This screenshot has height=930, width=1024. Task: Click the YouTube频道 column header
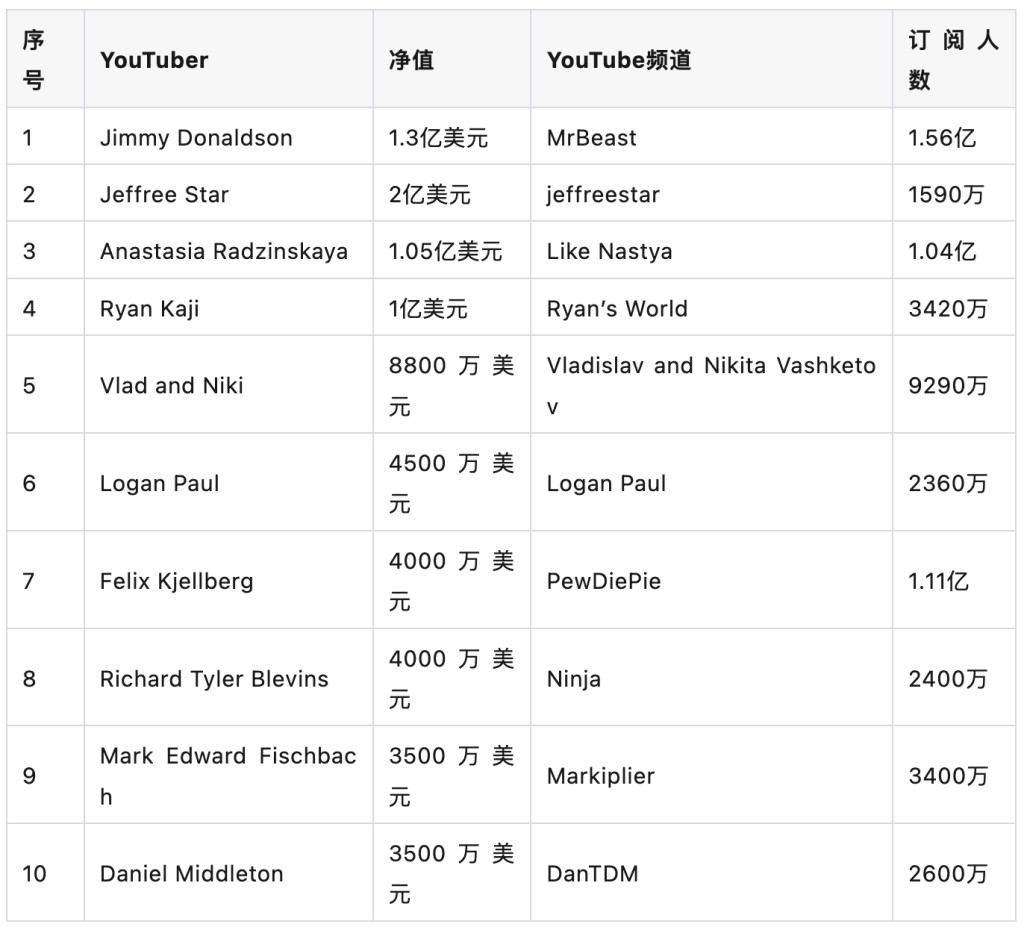tap(711, 59)
